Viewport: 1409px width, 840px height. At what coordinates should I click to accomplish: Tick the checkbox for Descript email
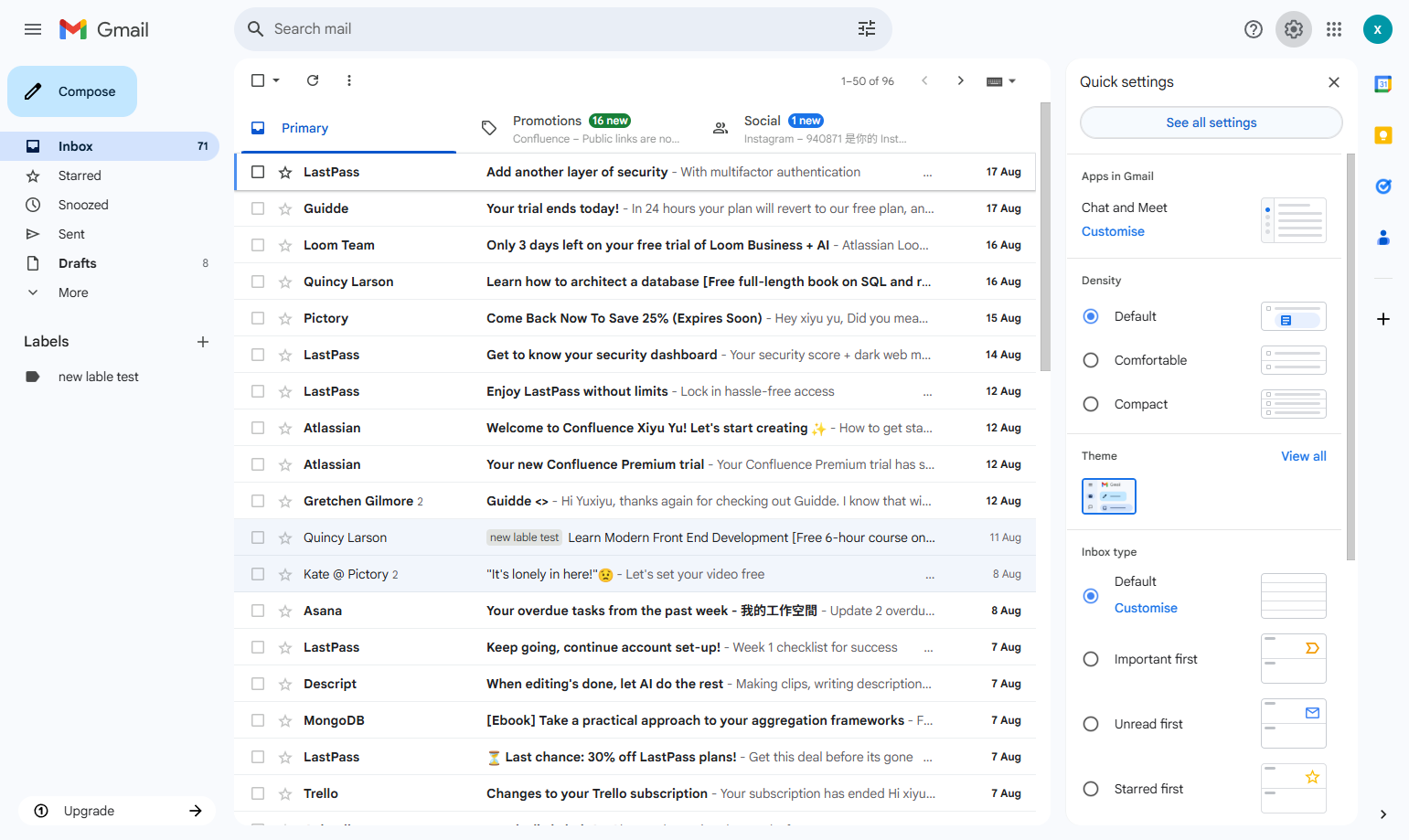(258, 684)
